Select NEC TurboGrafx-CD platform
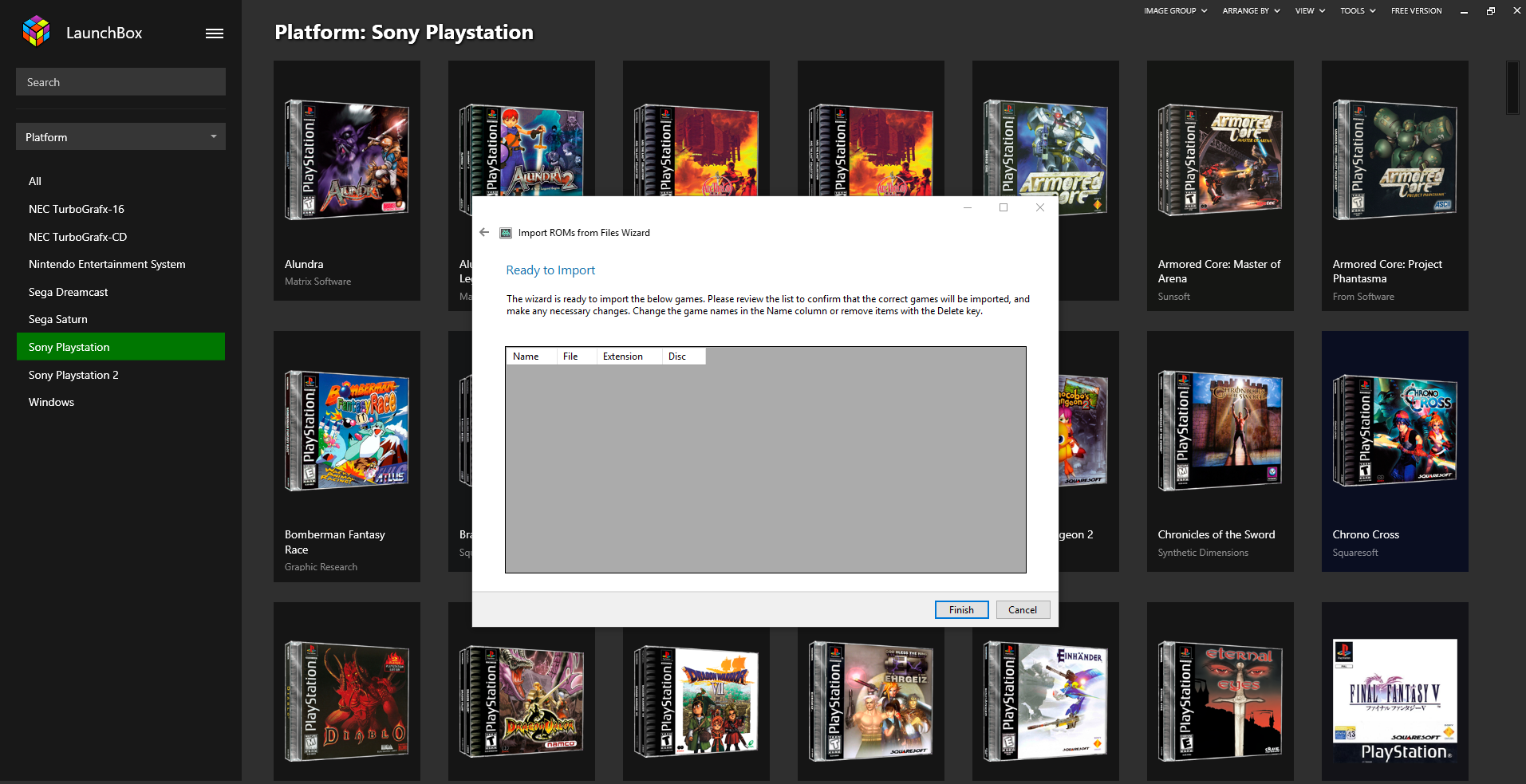 (120, 237)
